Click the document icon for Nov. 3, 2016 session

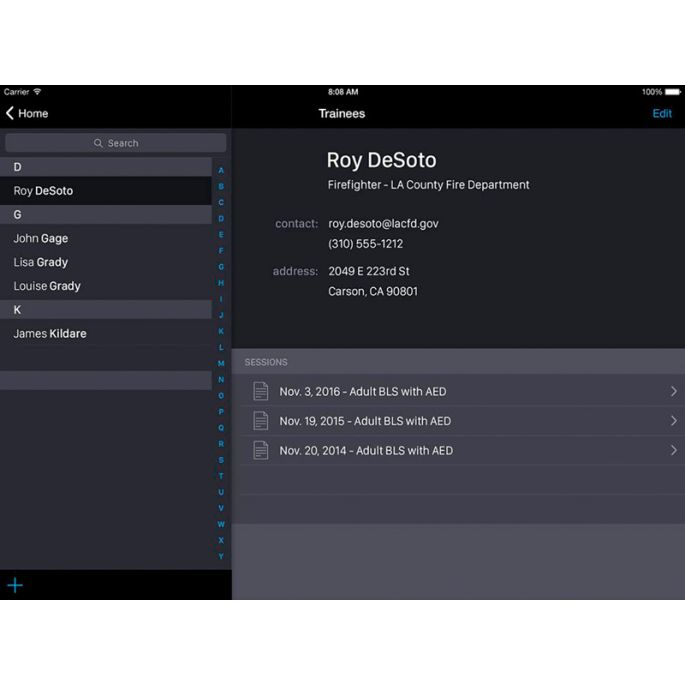click(x=261, y=391)
